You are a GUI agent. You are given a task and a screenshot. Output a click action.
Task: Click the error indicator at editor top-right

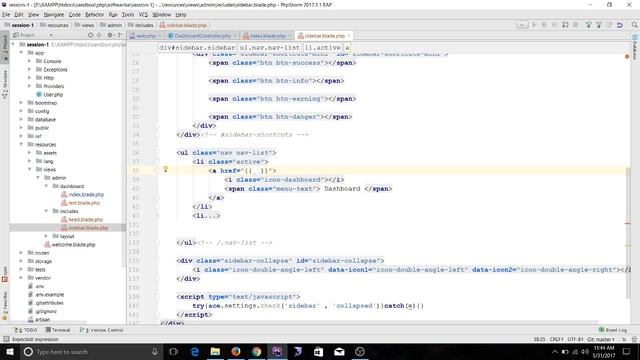coord(627,56)
